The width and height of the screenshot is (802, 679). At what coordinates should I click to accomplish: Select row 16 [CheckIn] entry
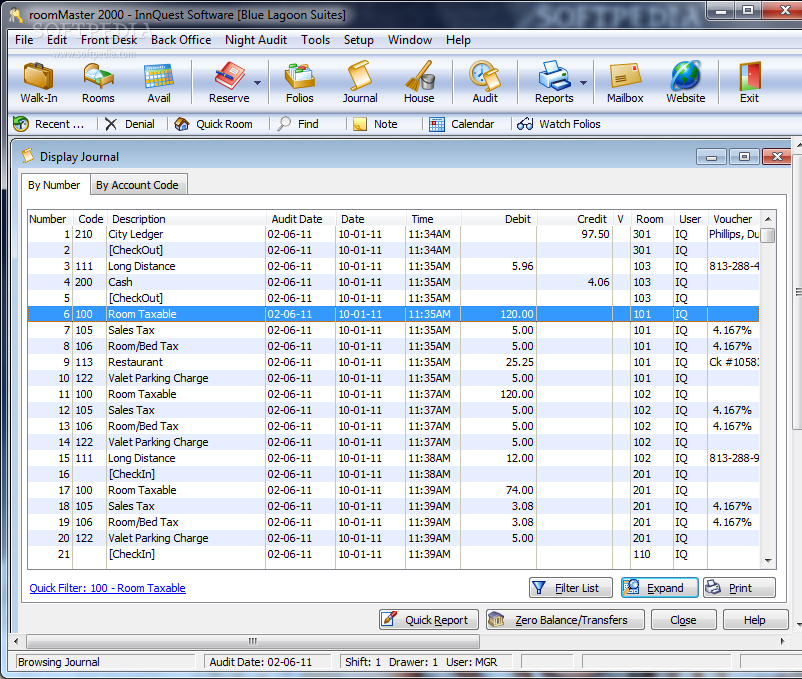click(x=393, y=474)
